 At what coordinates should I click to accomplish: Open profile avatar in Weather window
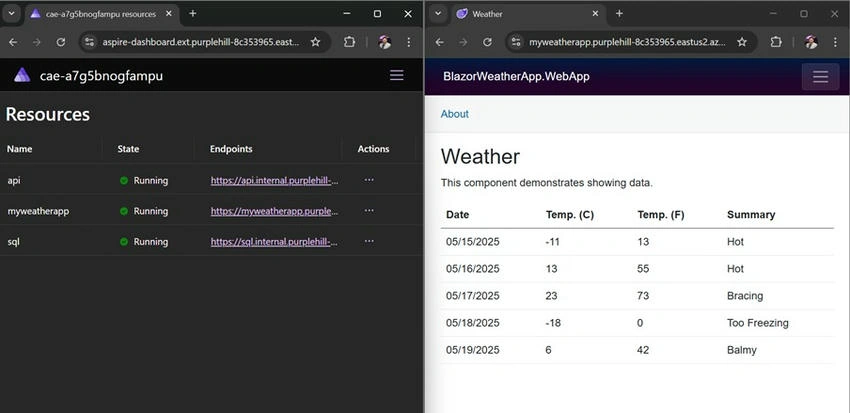click(811, 42)
